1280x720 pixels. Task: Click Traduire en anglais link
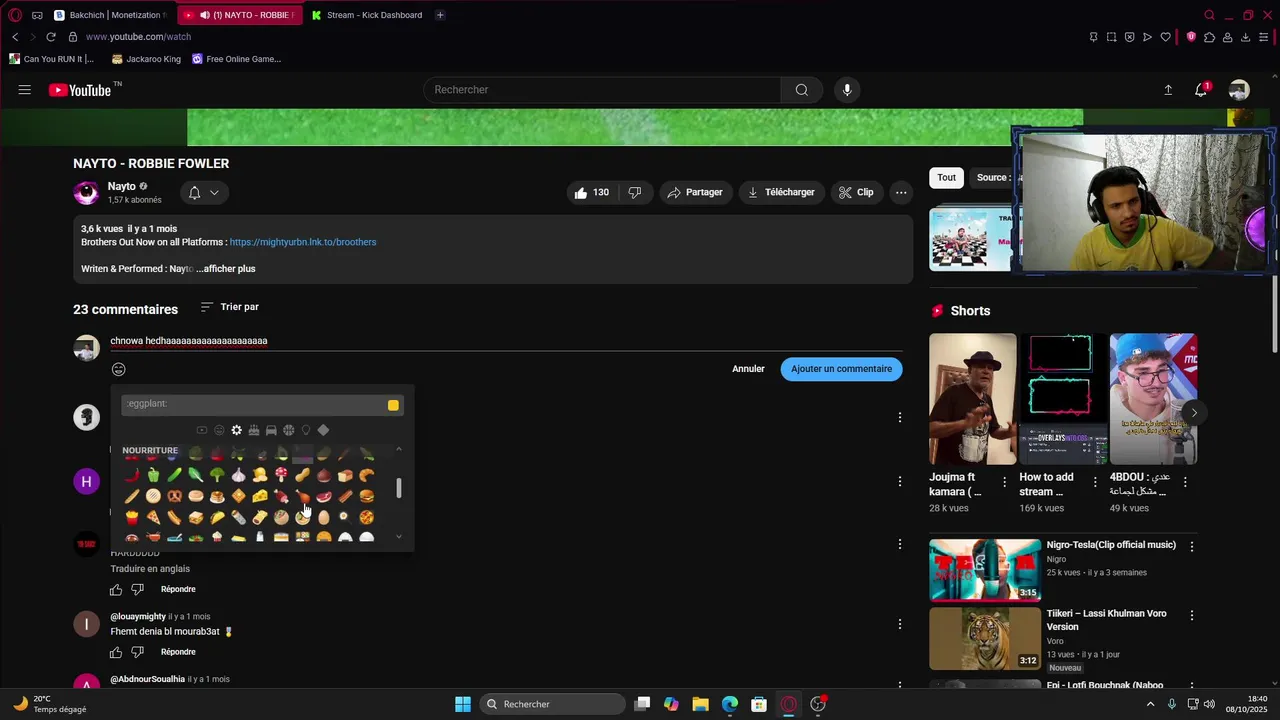(x=150, y=569)
